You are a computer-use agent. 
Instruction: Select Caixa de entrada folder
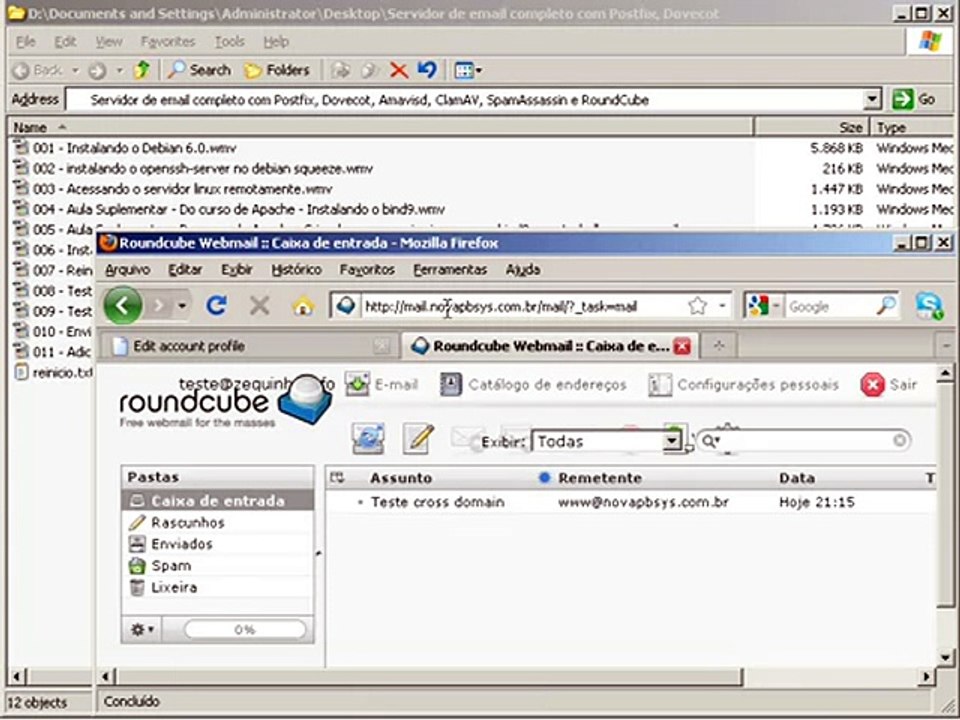tap(217, 501)
